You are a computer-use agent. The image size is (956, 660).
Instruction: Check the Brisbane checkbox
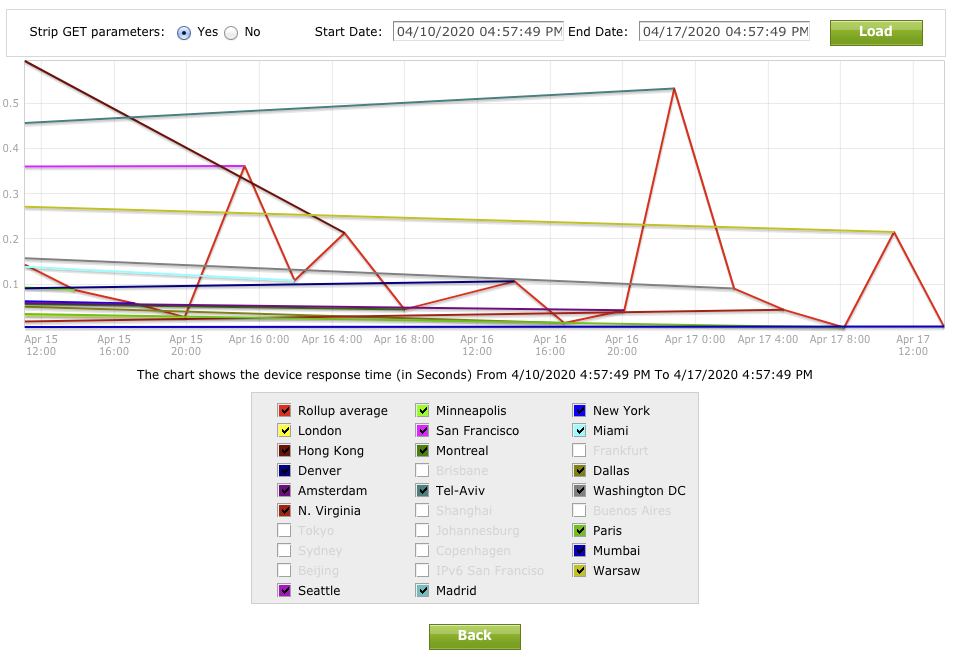coord(423,471)
